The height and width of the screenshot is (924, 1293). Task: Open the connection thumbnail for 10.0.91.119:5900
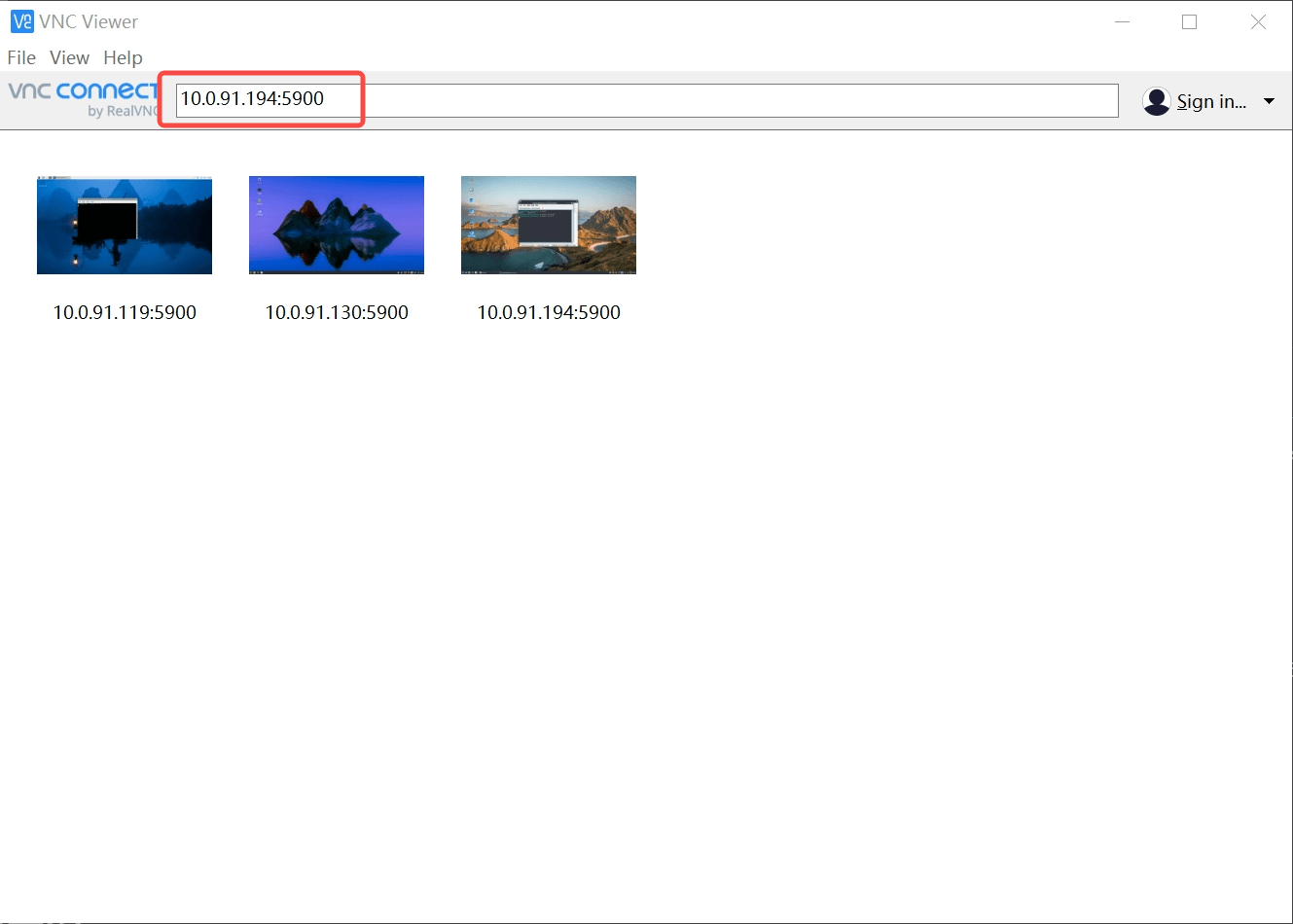[124, 225]
